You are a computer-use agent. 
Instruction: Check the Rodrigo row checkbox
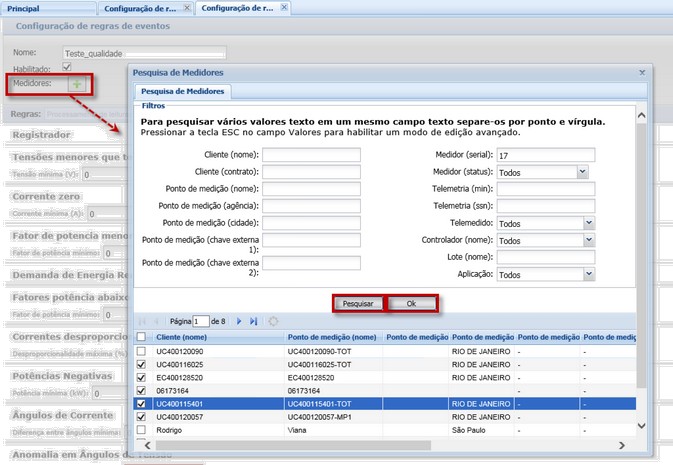tap(141, 429)
